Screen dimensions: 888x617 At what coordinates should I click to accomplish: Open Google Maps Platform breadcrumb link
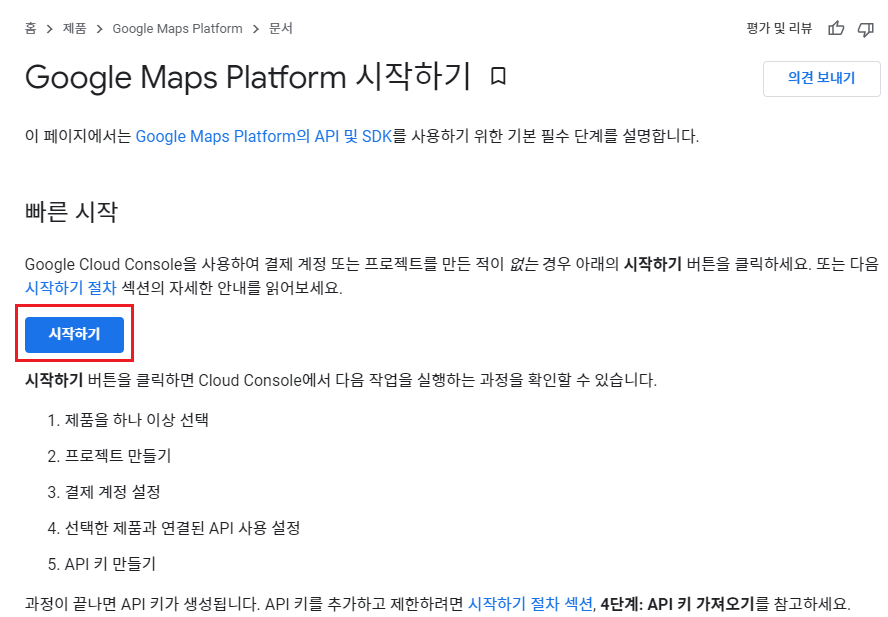[177, 28]
